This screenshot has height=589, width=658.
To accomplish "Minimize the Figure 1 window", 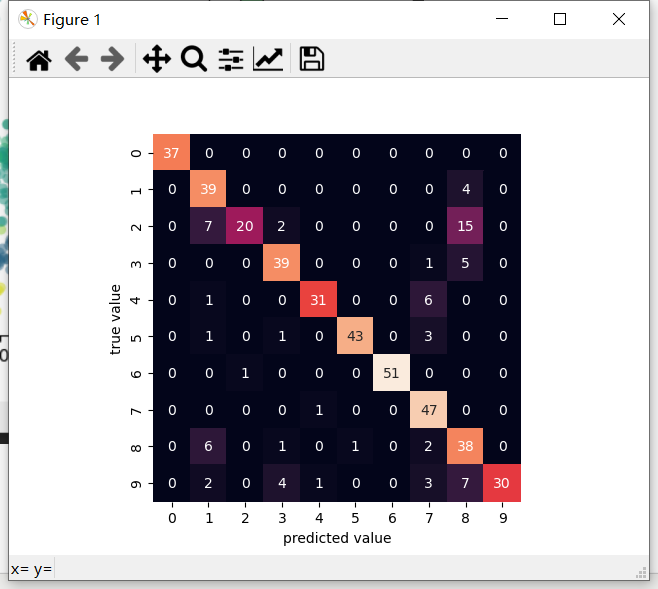I will point(502,19).
